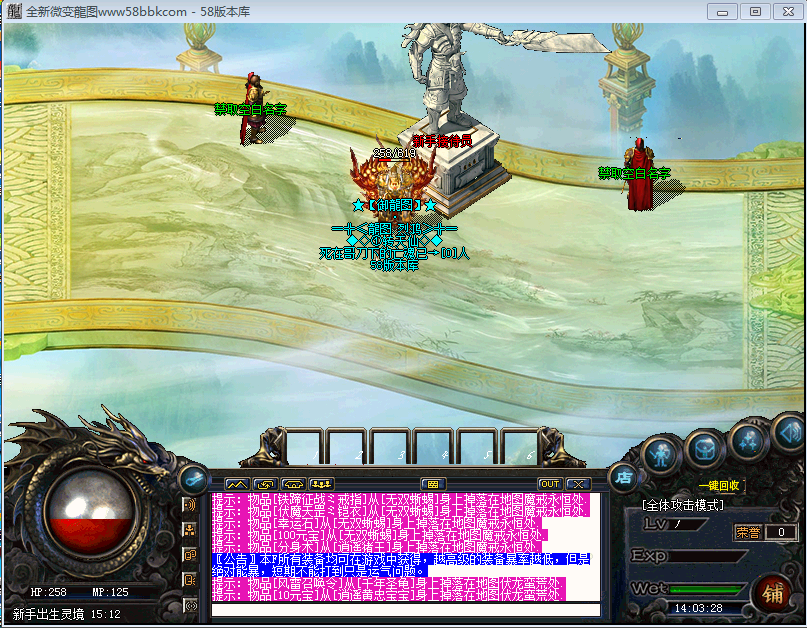Viewport: 807px width, 628px height.
Task: Select quick-item belt slot 2
Action: (x=348, y=447)
